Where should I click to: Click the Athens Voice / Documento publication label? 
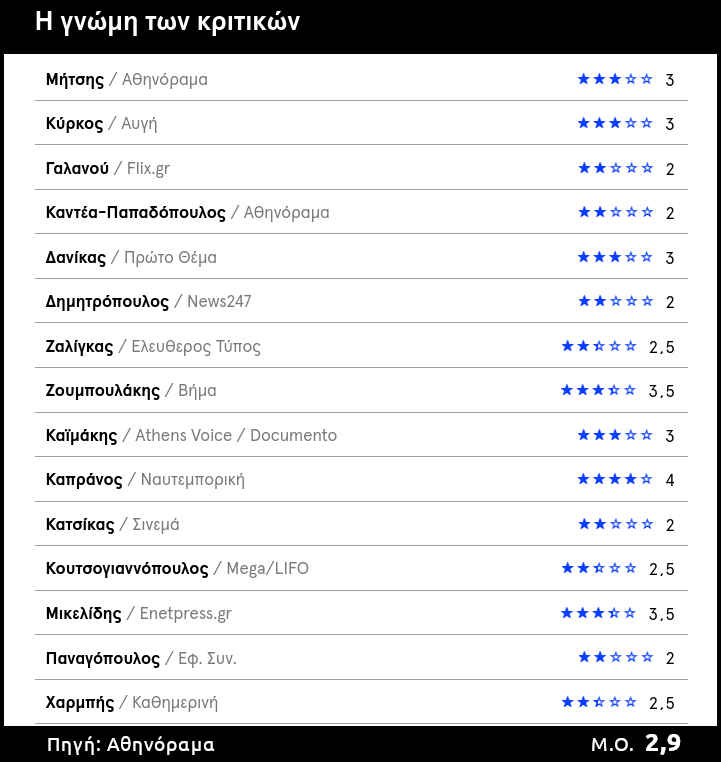(x=236, y=435)
